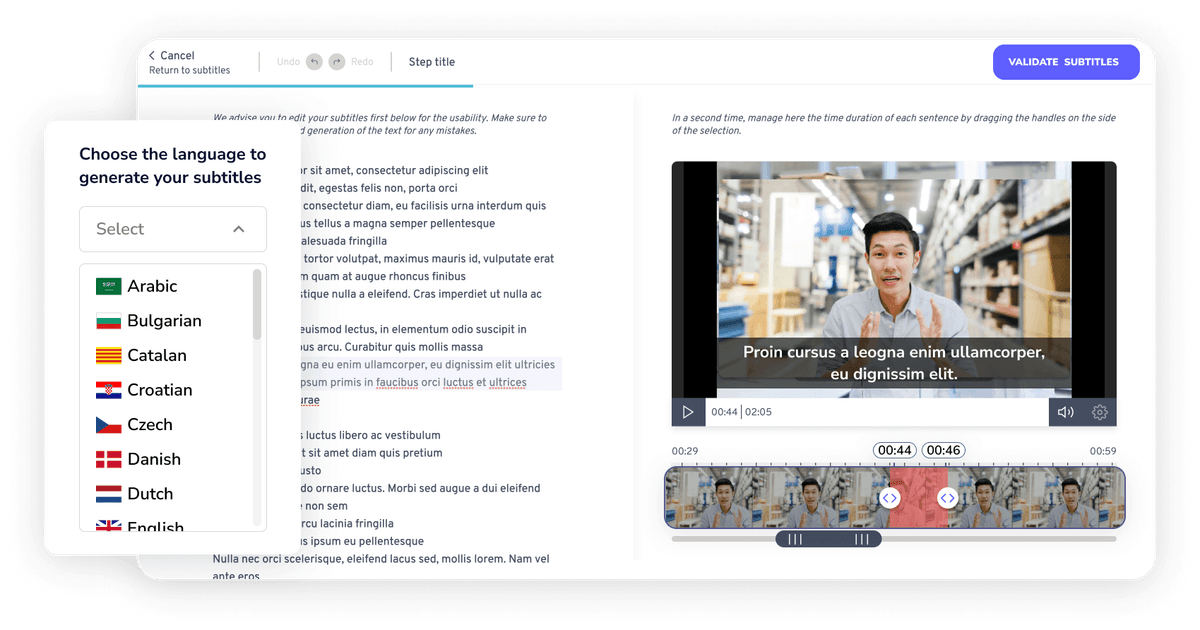The width and height of the screenshot is (1200, 630).
Task: Click the 00:46 end timestamp badge
Action: point(942,450)
